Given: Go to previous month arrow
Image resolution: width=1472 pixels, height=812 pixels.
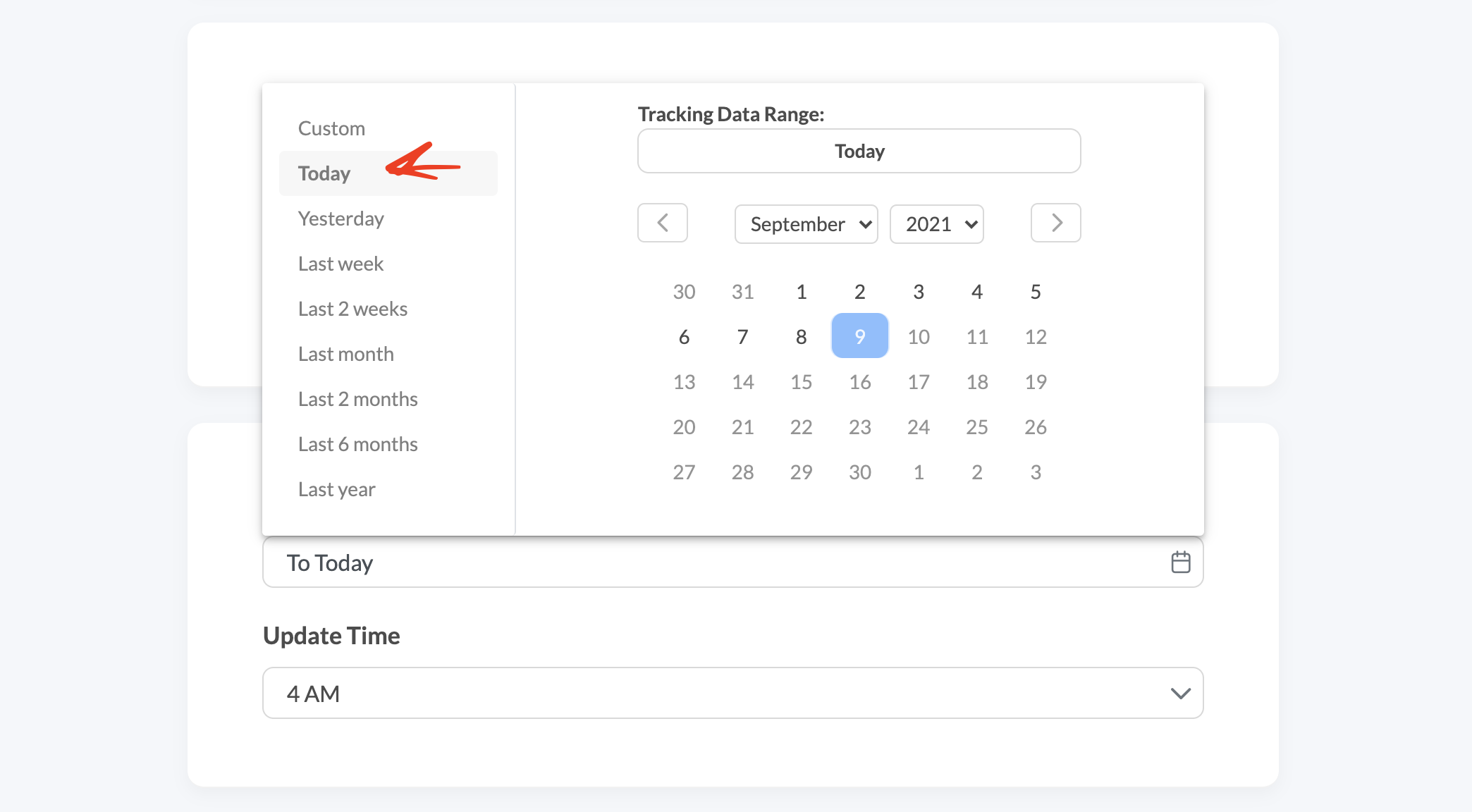Looking at the screenshot, I should click(x=663, y=223).
